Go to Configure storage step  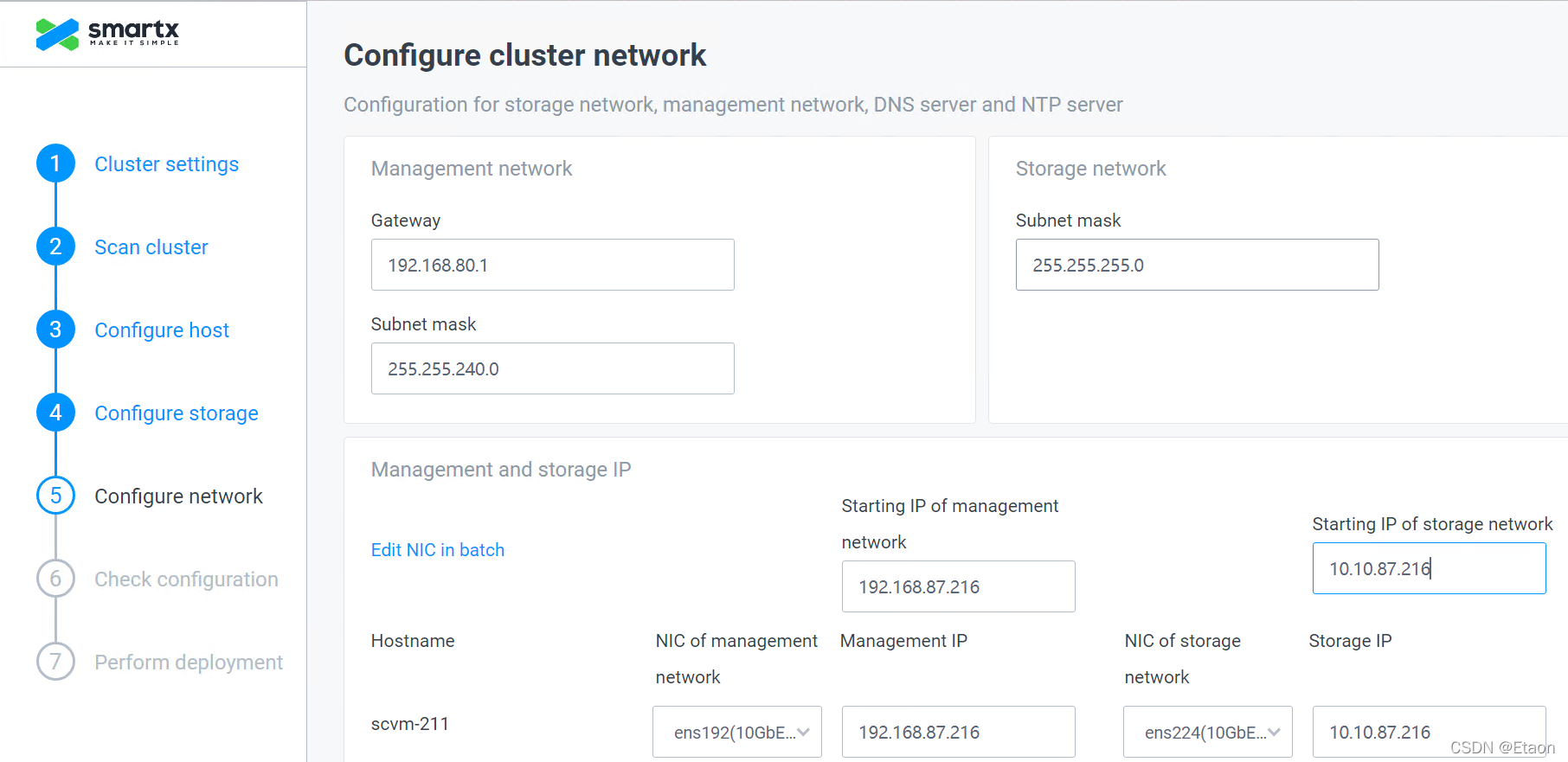point(177,413)
